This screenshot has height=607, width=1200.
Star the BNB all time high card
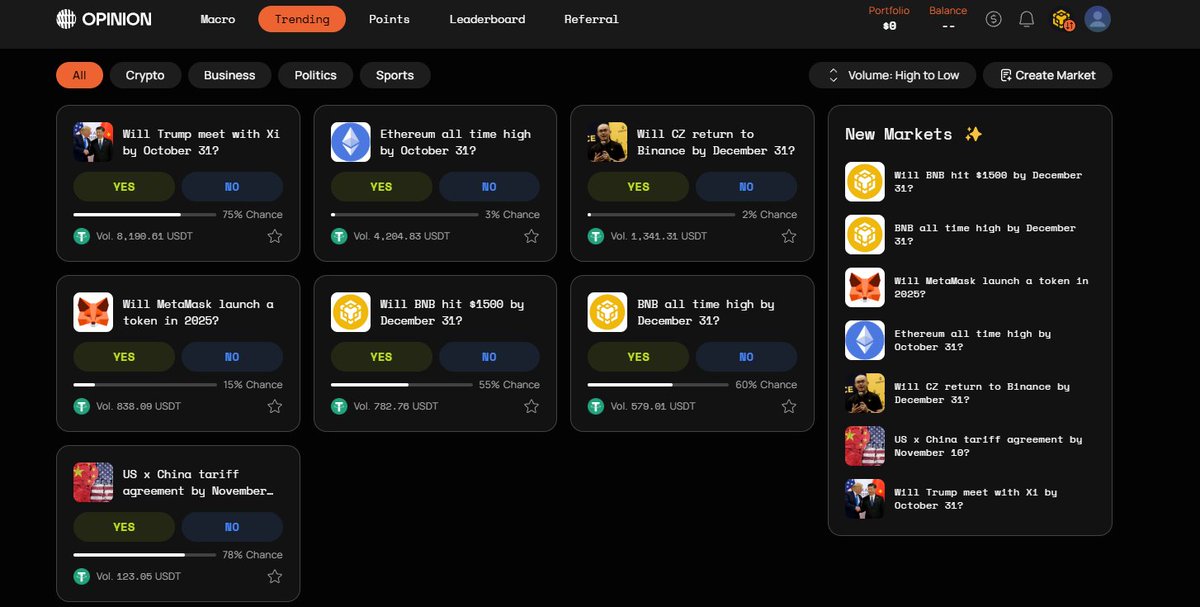[x=789, y=406]
